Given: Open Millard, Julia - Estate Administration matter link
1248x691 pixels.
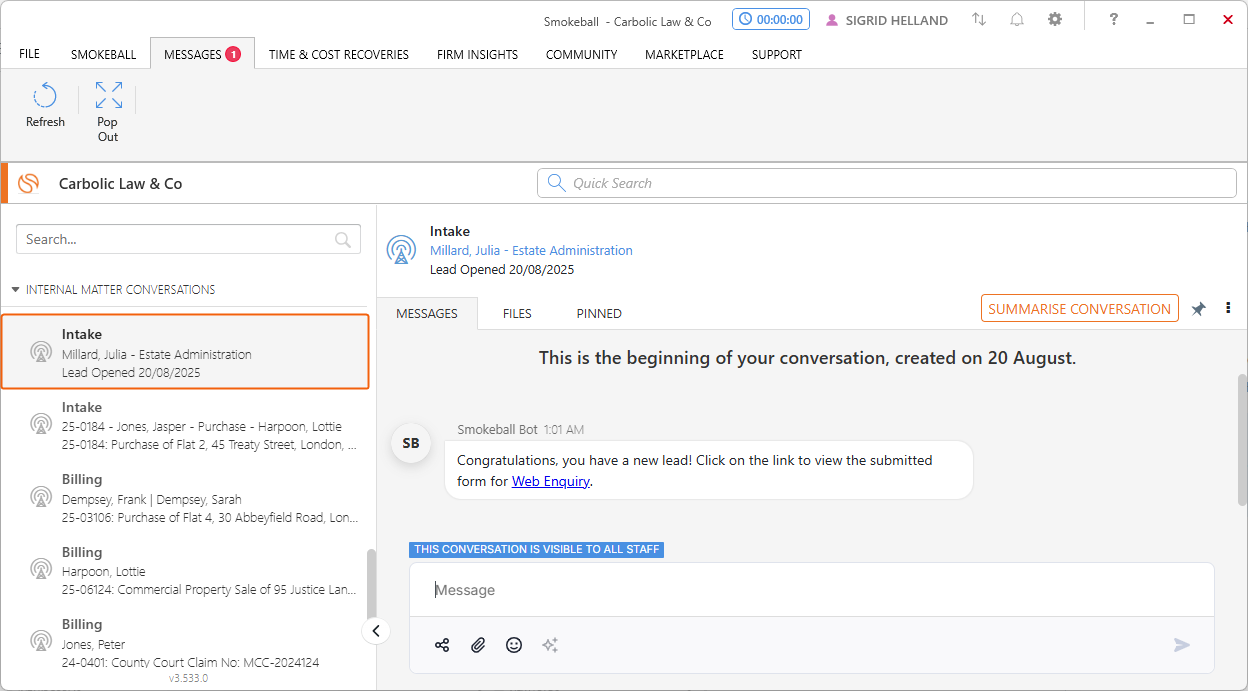Looking at the screenshot, I should coord(531,250).
